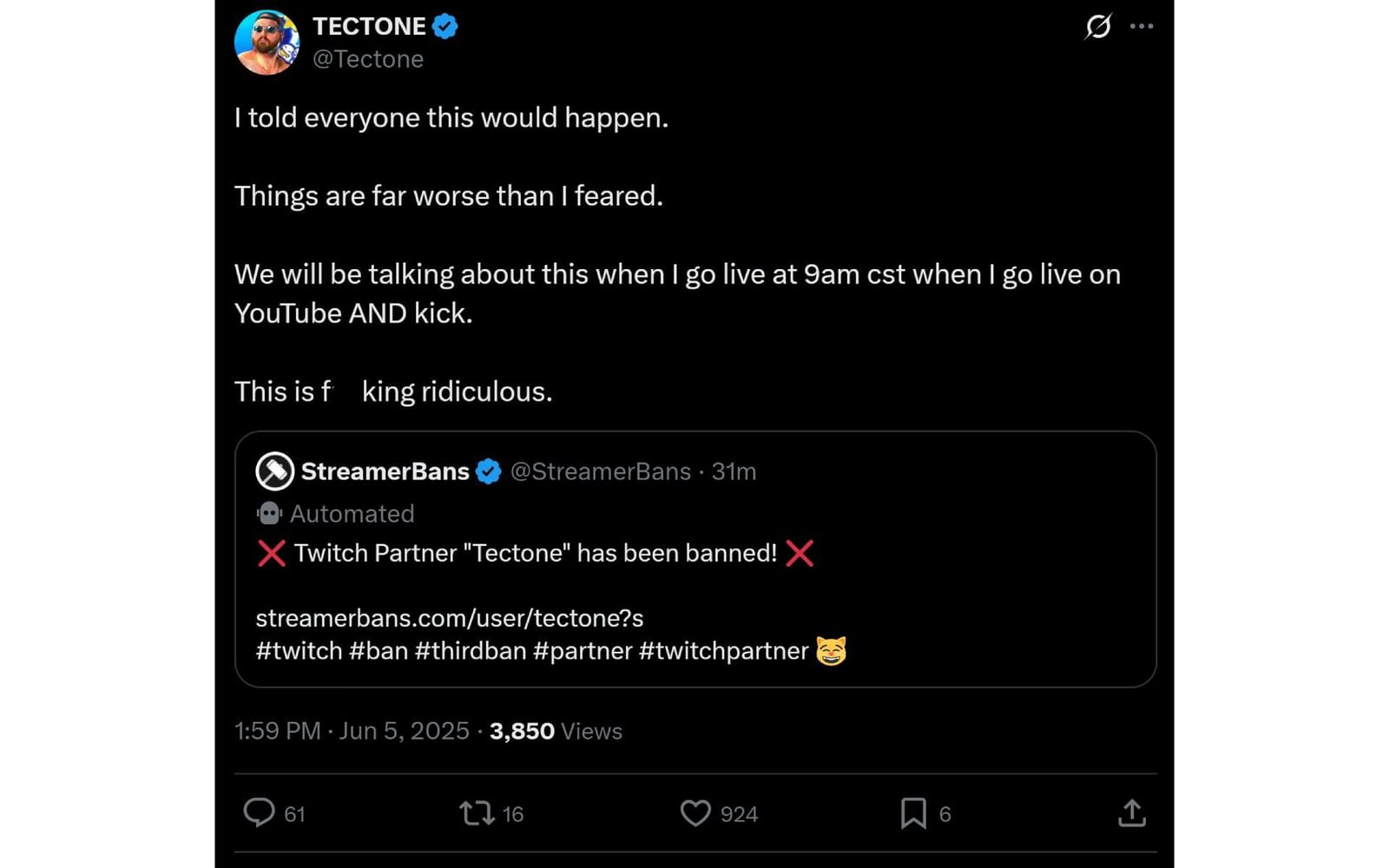Click the Automated account label
The height and width of the screenshot is (868, 1389).
[334, 514]
